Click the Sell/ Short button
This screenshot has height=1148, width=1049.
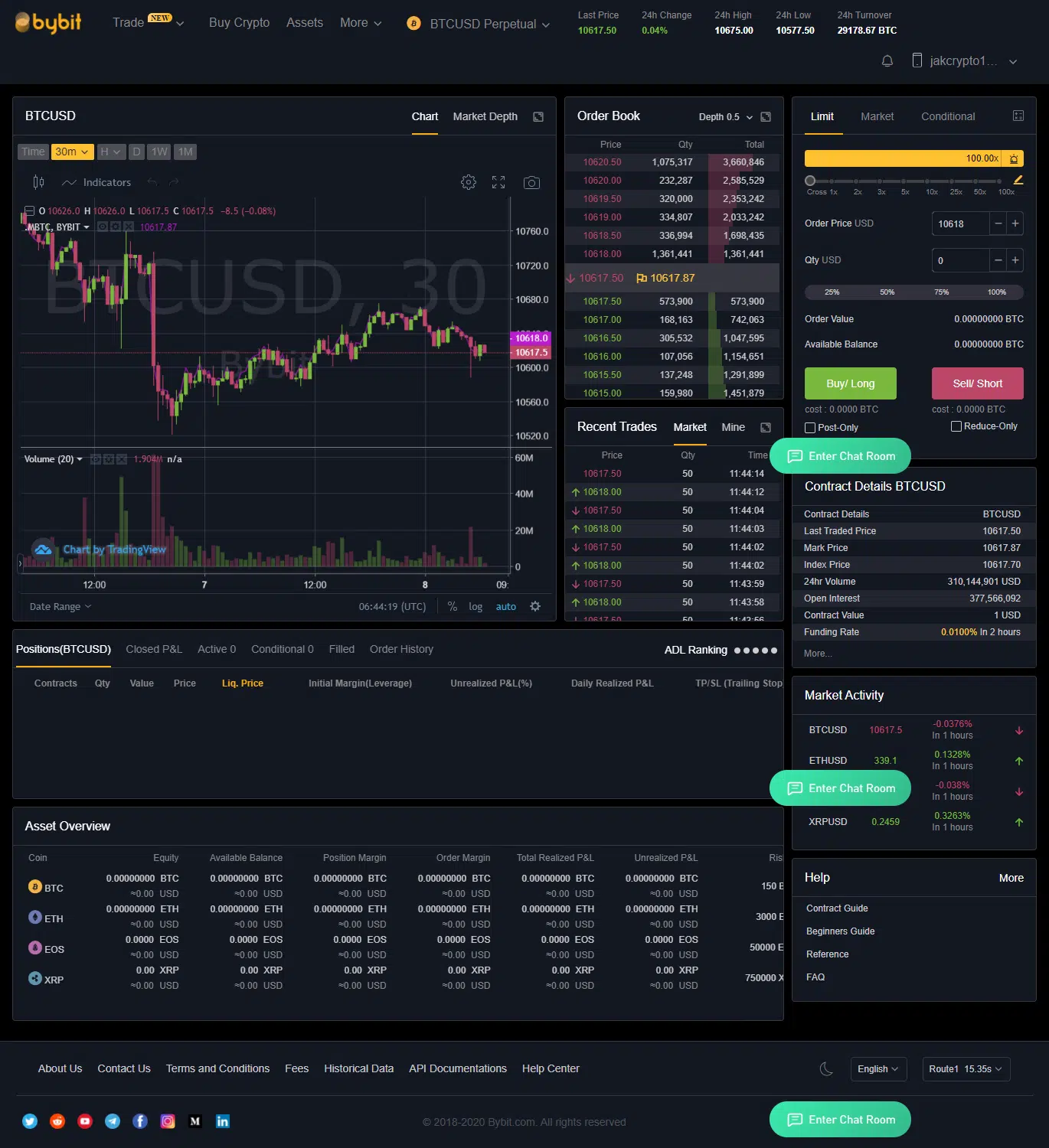(977, 383)
